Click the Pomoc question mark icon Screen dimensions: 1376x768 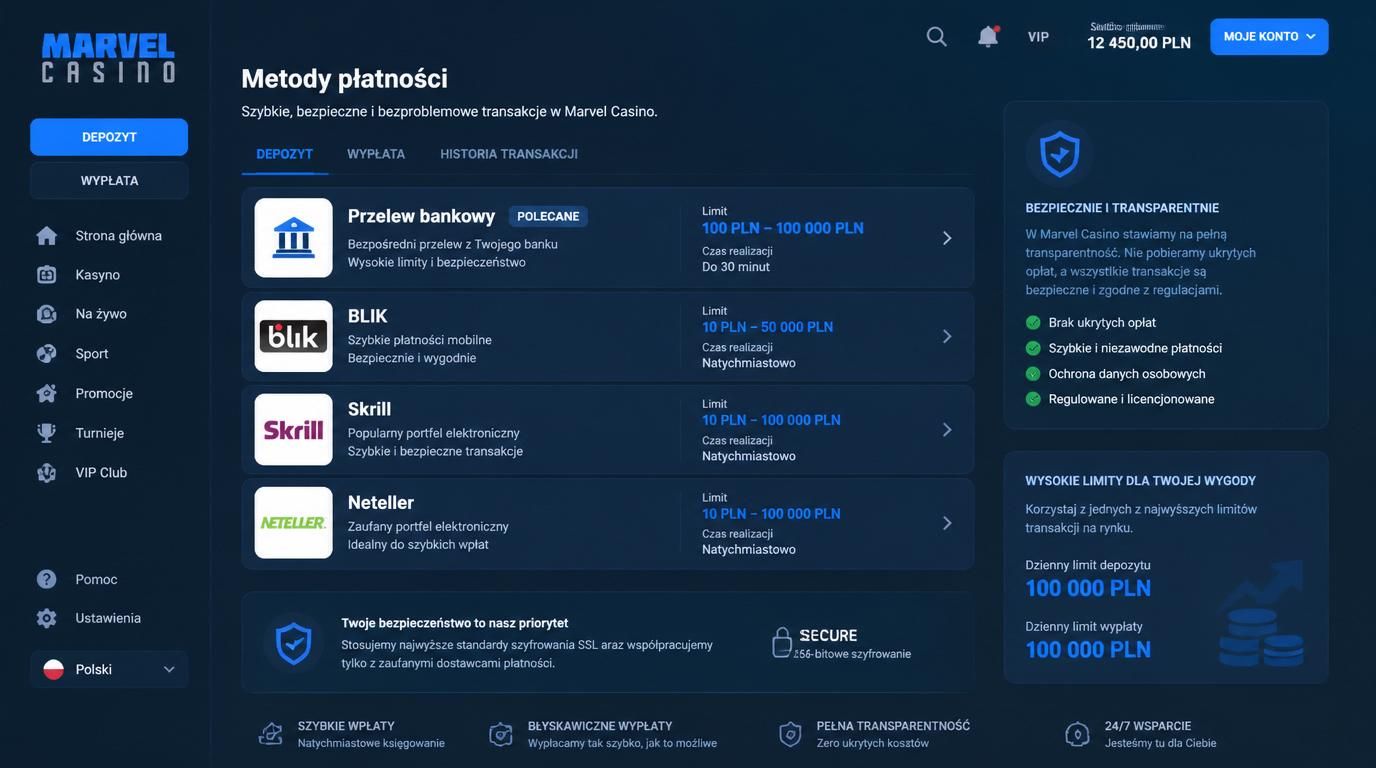click(47, 579)
